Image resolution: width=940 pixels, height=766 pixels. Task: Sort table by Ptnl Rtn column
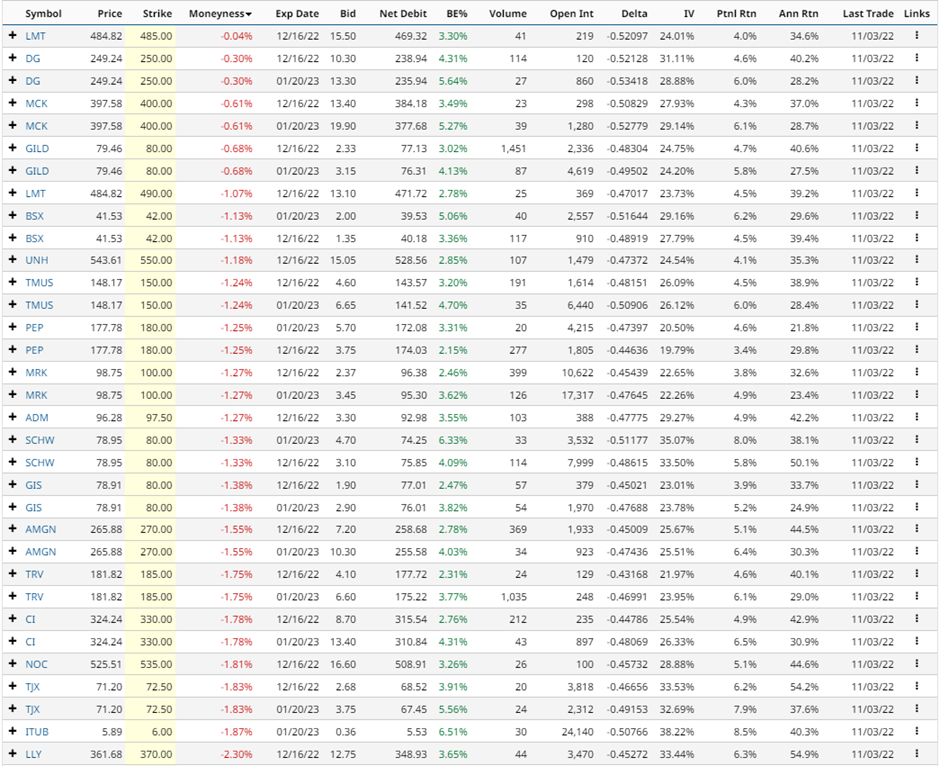(x=736, y=13)
